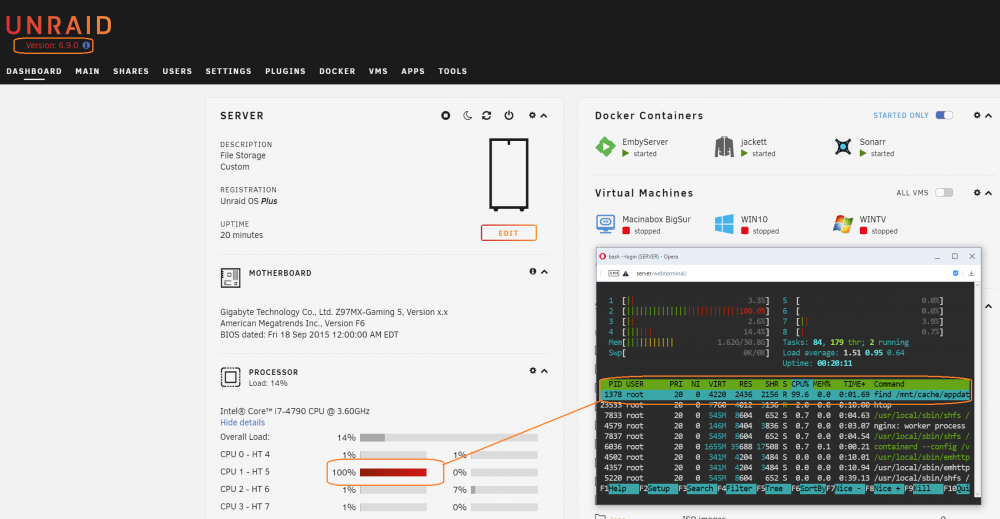Open the VMs tab

(x=378, y=71)
